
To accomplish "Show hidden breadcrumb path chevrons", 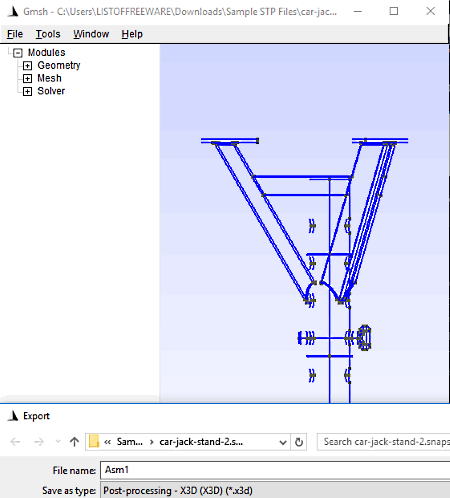I will coord(107,442).
